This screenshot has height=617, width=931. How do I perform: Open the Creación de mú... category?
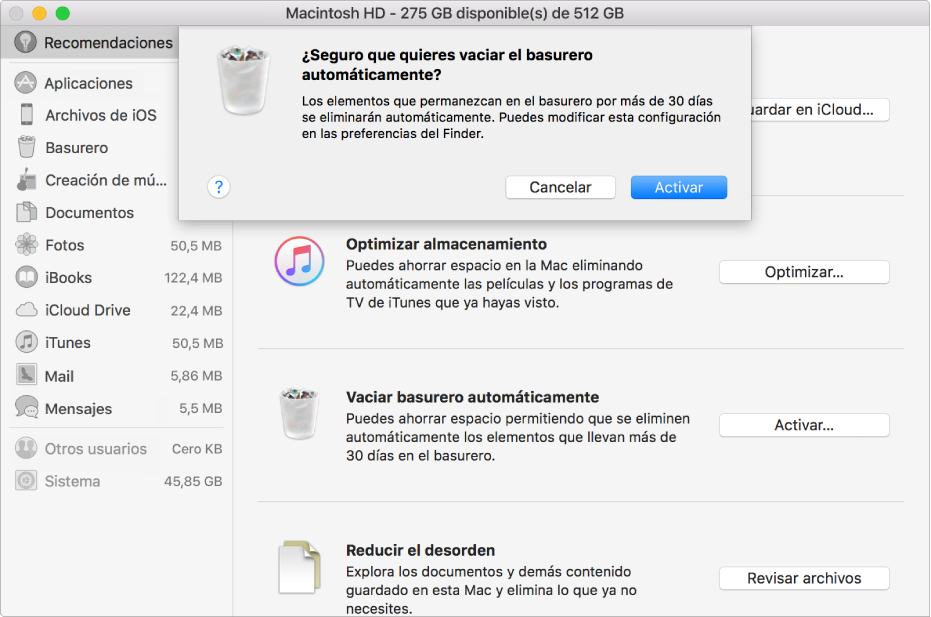pyautogui.click(x=106, y=180)
